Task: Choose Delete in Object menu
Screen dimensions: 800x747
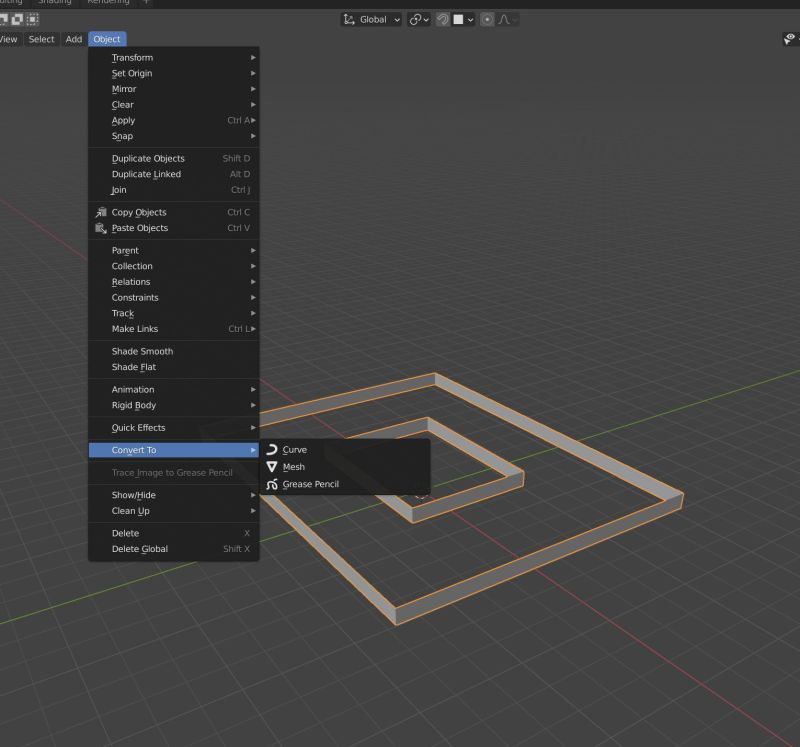Action: pyautogui.click(x=174, y=533)
